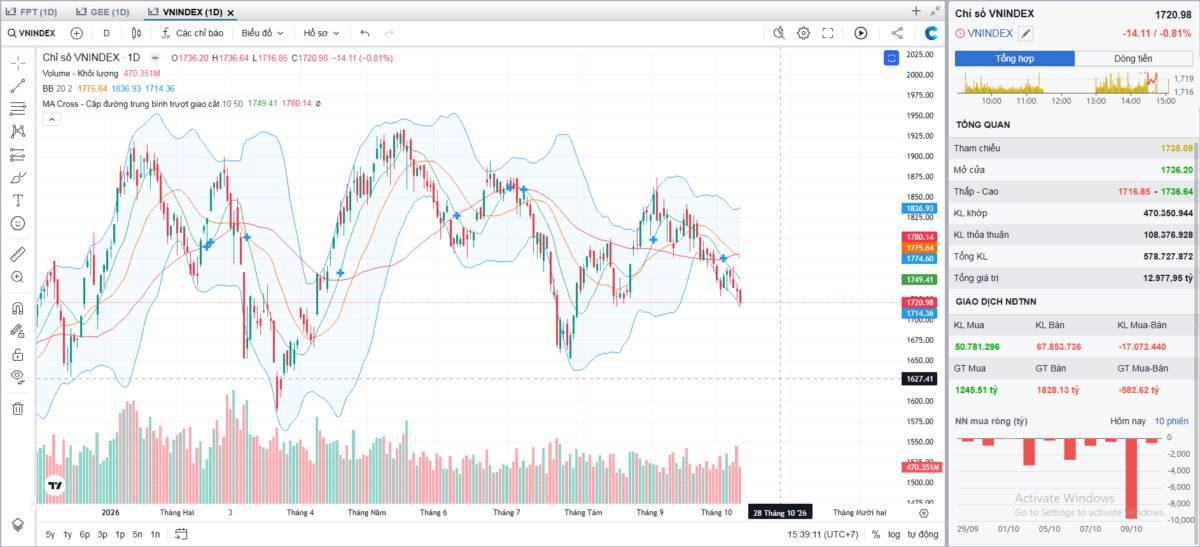Image resolution: width=1200 pixels, height=547 pixels.
Task: Toggle percentage scale mode
Action: click(876, 534)
